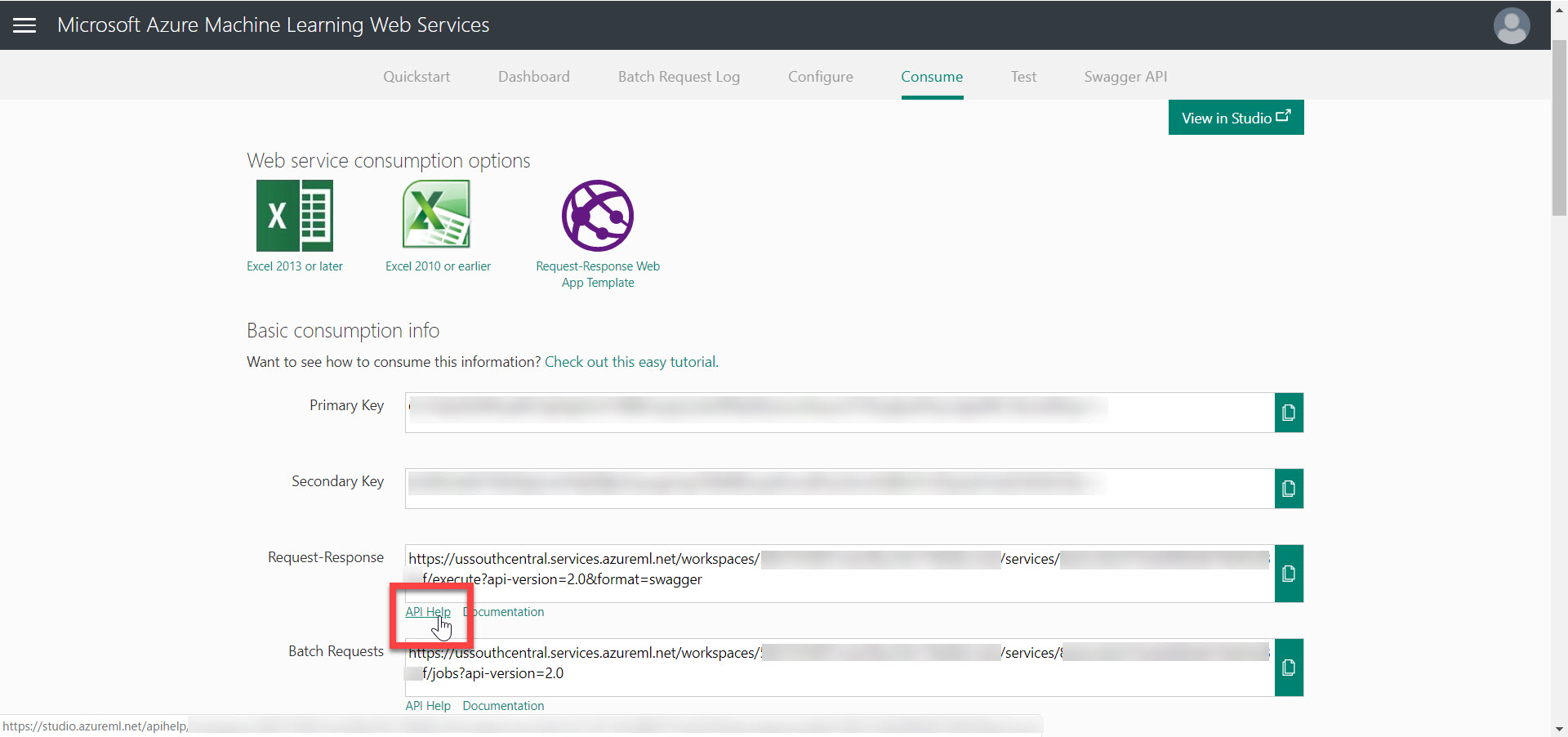Viewport: 1568px width, 737px height.
Task: Click the 'Secondary Key' label
Action: [x=337, y=481]
